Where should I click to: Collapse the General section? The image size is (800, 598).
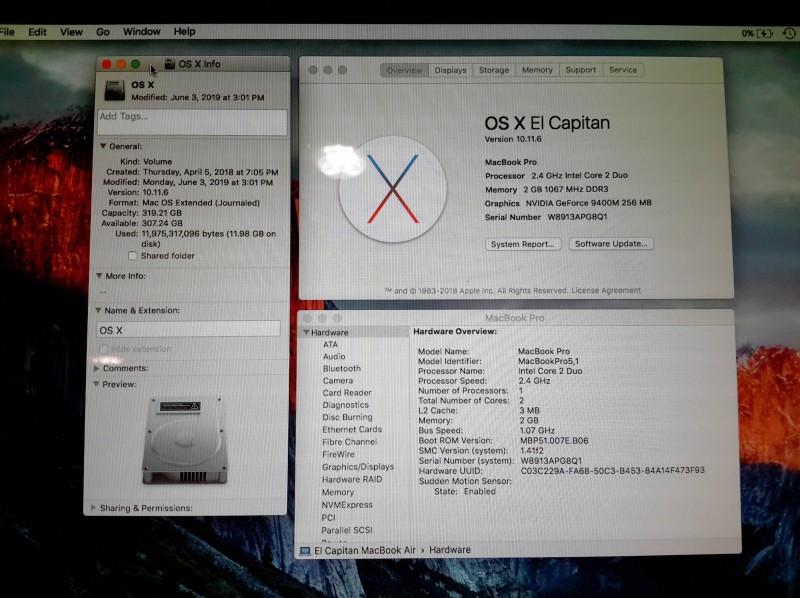click(103, 146)
